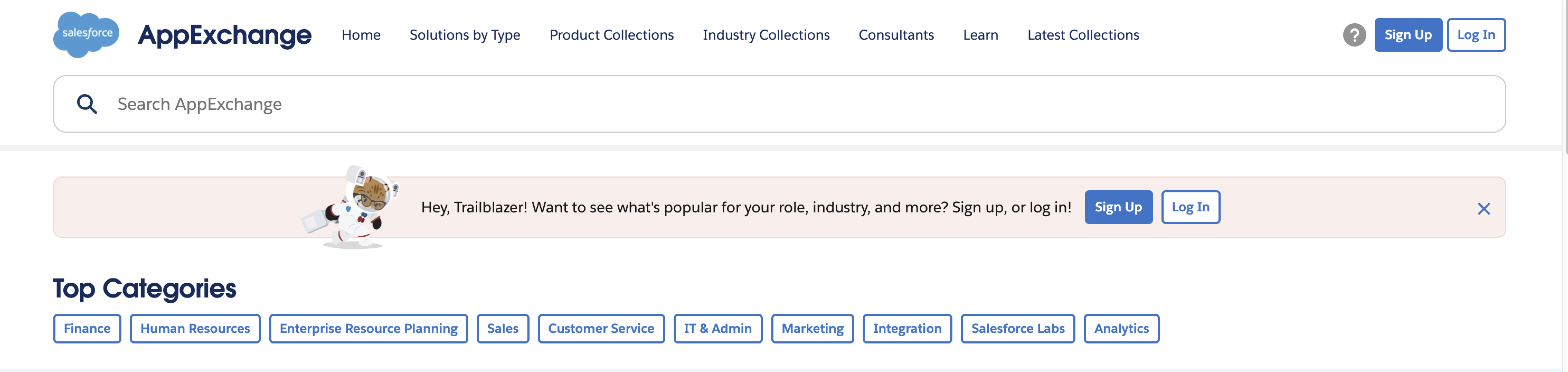Click the banner Log In button

[x=1190, y=207]
